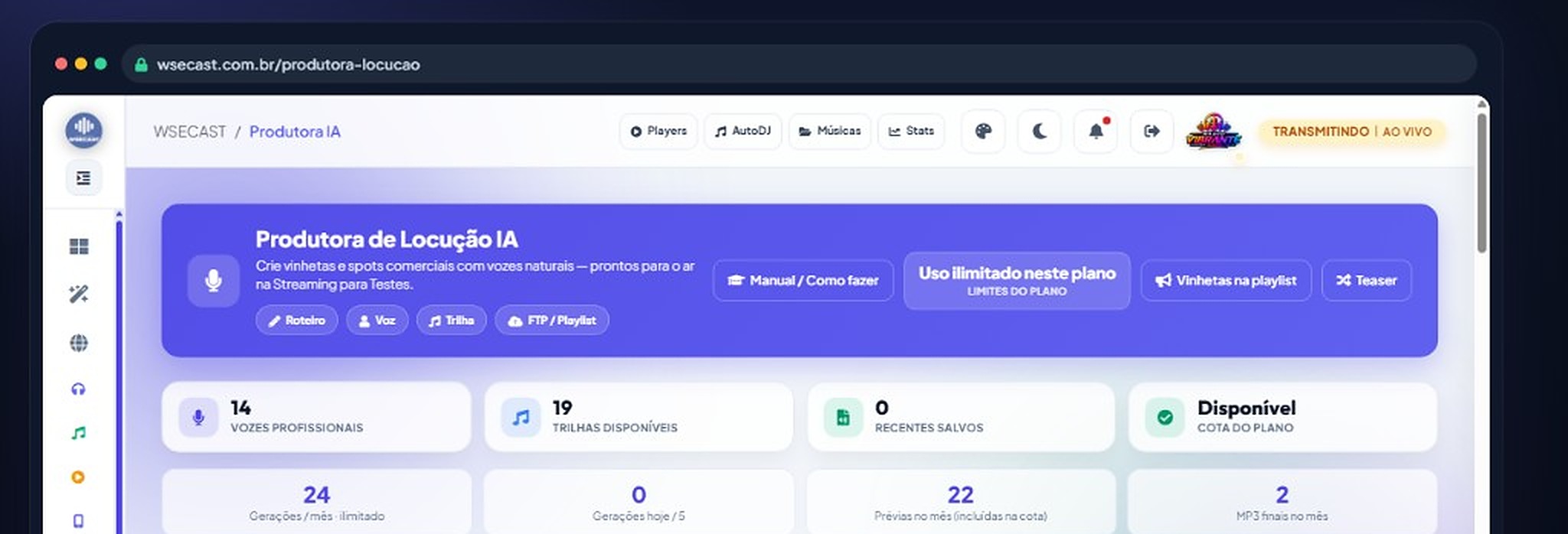Viewport: 1568px width, 534px height.
Task: Open the dashboard grid icon in sidebar
Action: (x=79, y=246)
